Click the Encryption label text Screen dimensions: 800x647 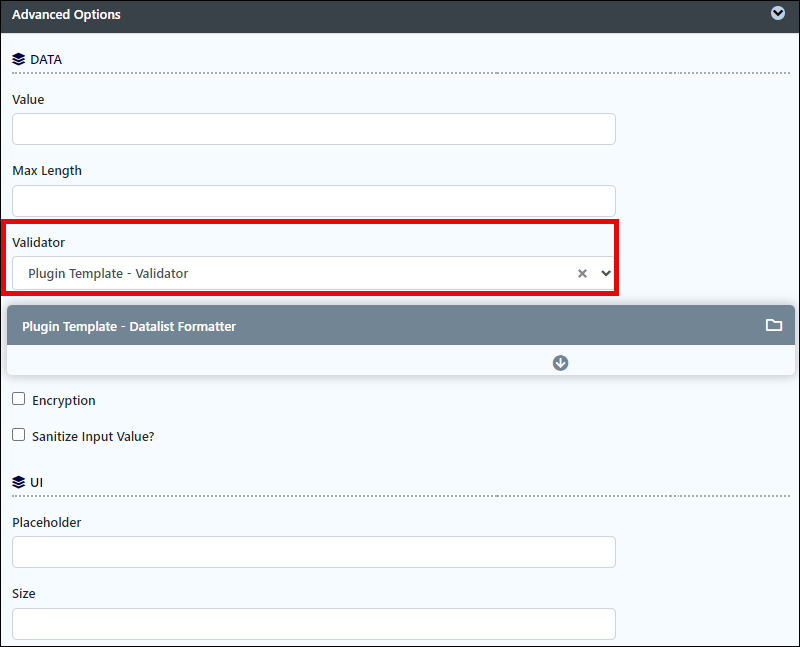[64, 401]
